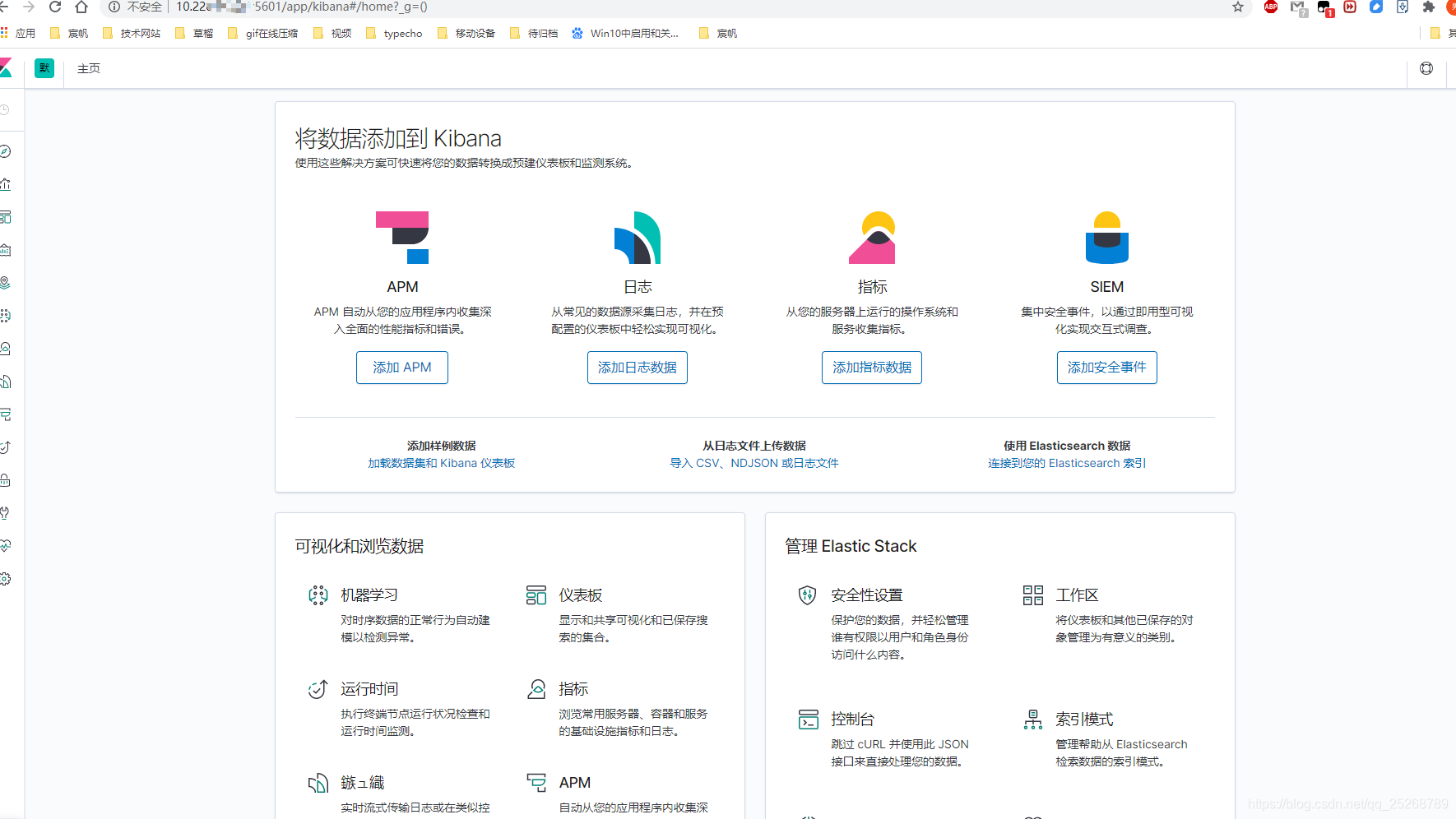
Task: Select the 添加样例数据 heading
Action: (442, 446)
